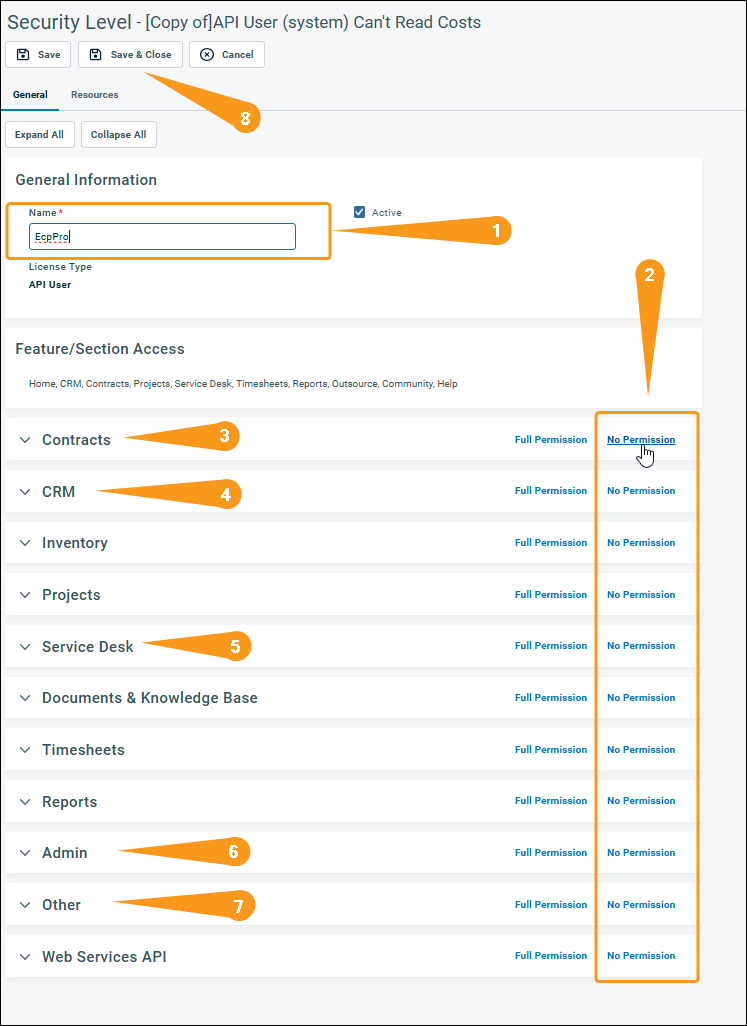Click Collapse All sections button
This screenshot has width=747, height=1026.
click(x=118, y=135)
